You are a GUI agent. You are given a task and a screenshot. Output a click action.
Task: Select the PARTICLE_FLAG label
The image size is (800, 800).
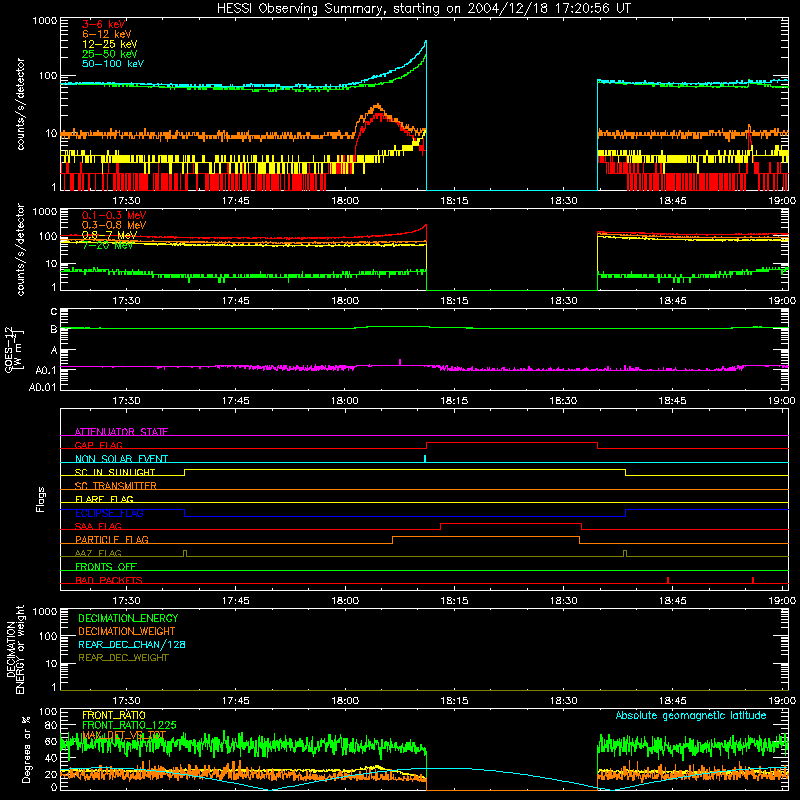(x=112, y=539)
